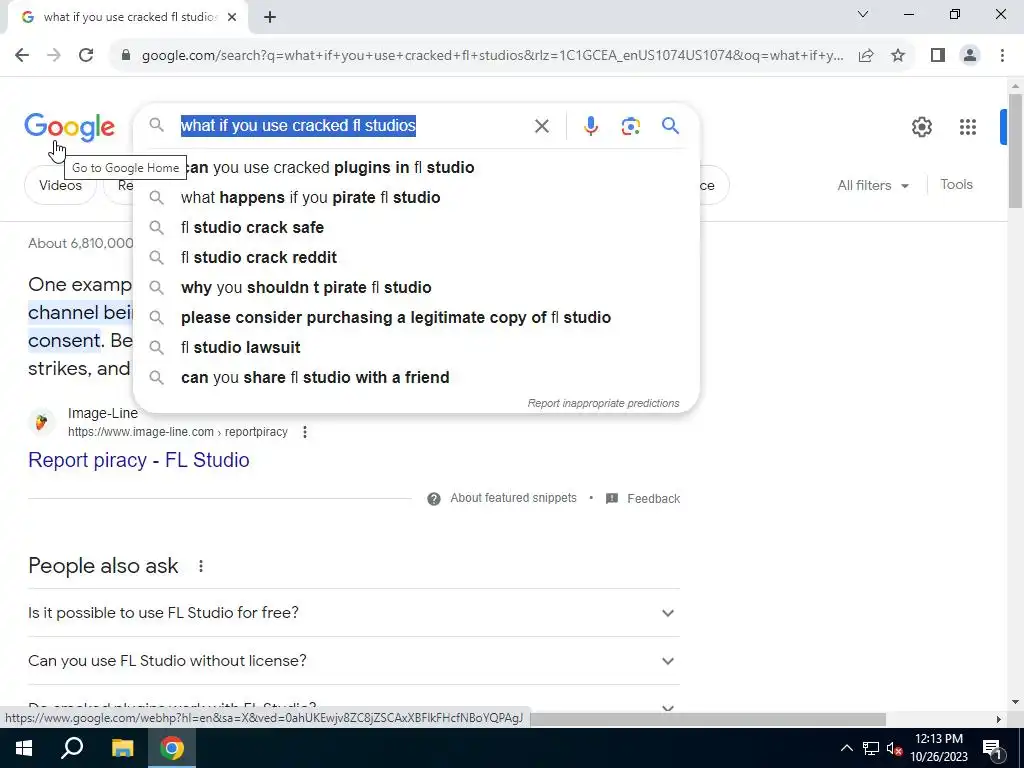Open Windows taskbar search
Viewport: 1024px width, 768px height.
coord(72,748)
